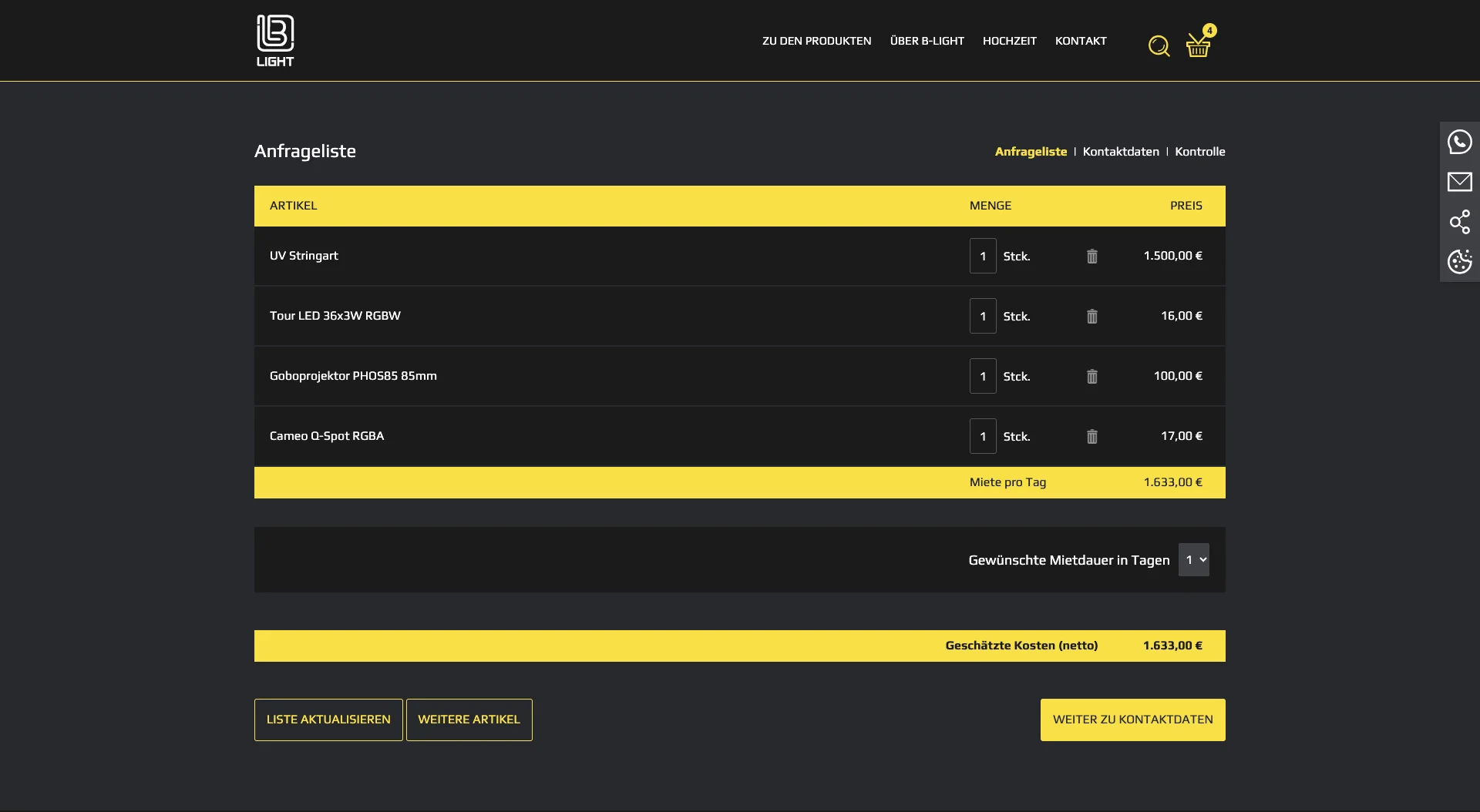The image size is (1480, 812).
Task: Navigate to Kontakt in the menu
Action: click(x=1080, y=41)
